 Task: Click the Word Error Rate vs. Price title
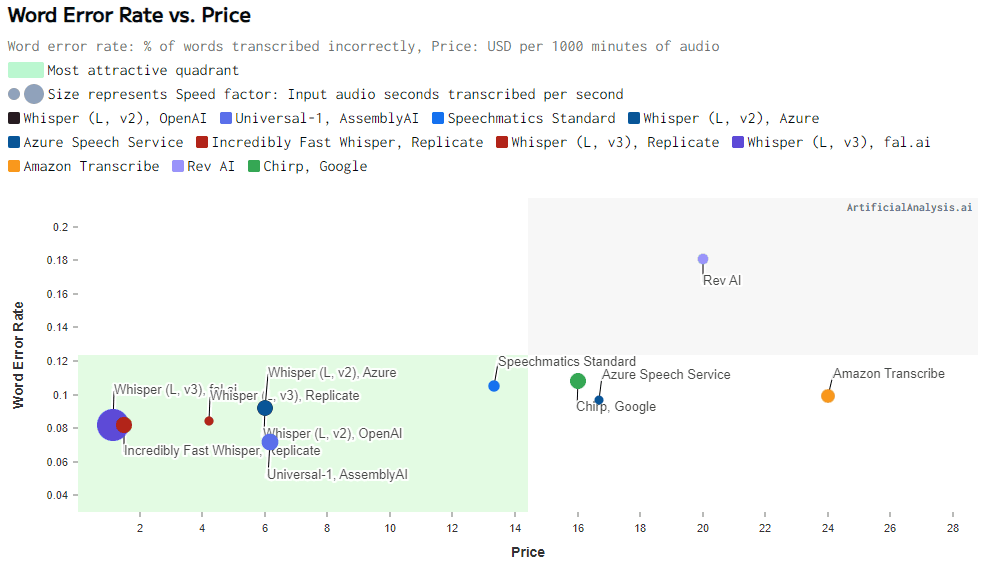tap(129, 16)
